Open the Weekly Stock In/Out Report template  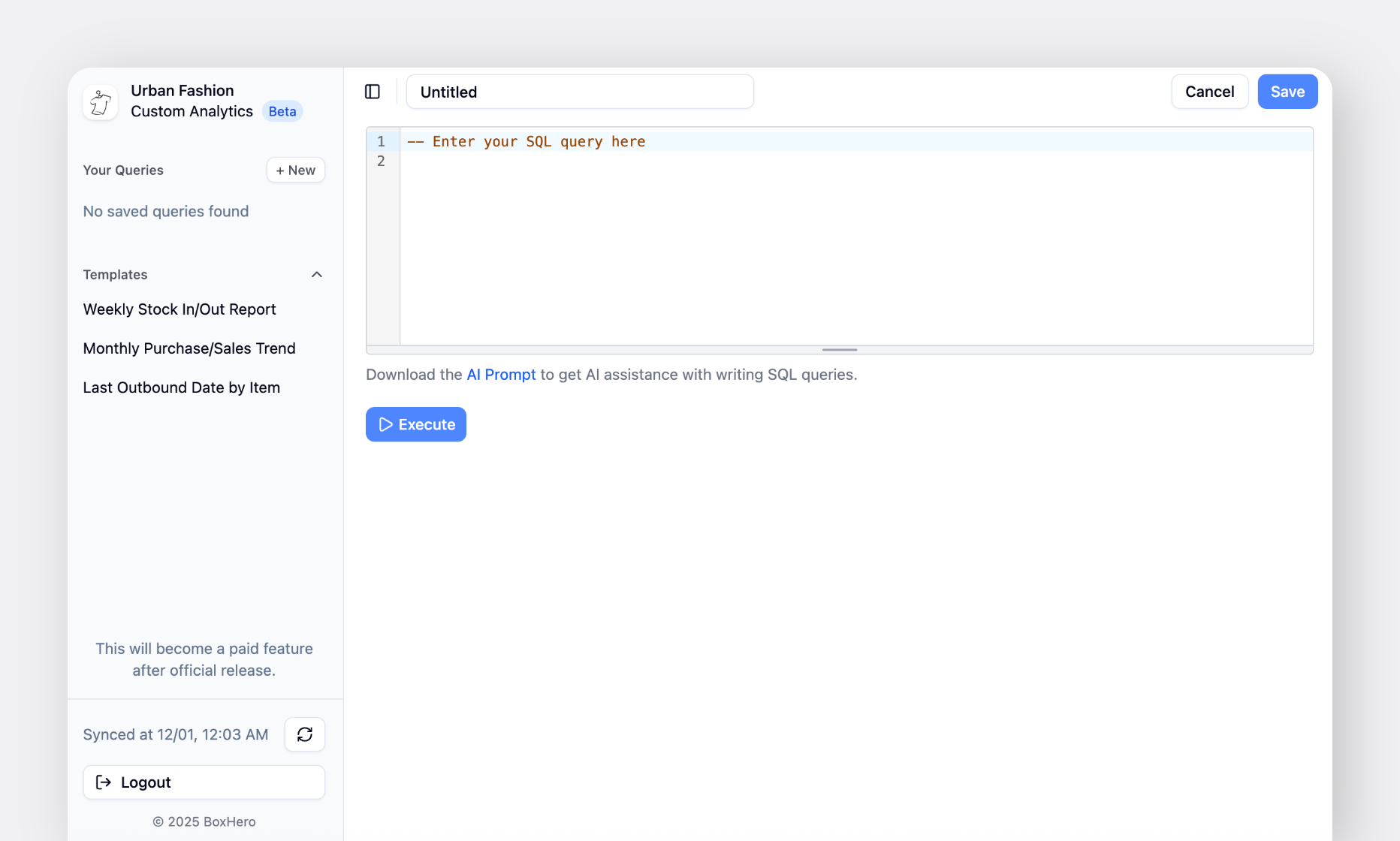(x=180, y=309)
